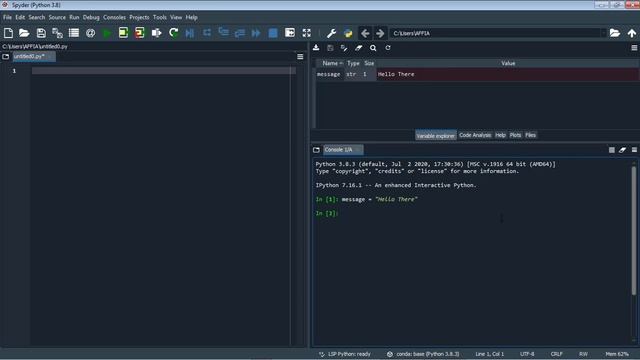Open the Search menu
Image resolution: width=640 pixels, height=360 pixels.
37,18
